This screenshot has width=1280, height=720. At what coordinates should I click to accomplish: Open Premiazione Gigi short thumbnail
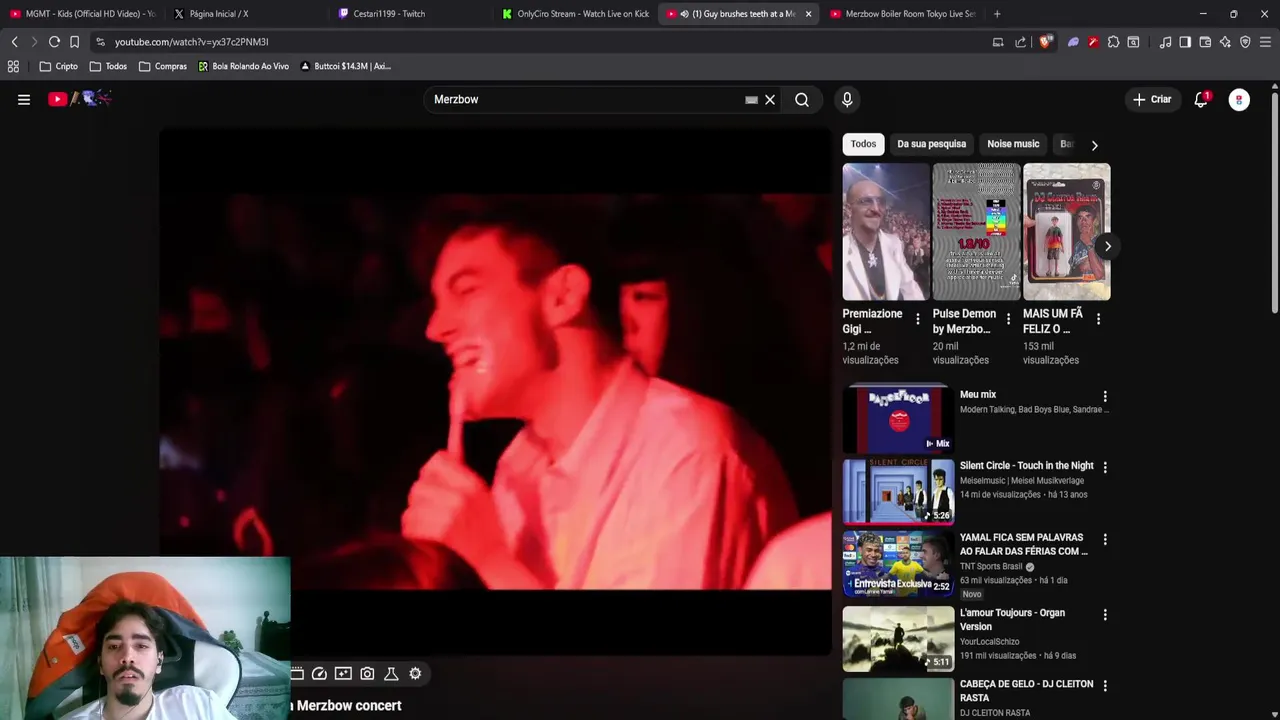(886, 232)
